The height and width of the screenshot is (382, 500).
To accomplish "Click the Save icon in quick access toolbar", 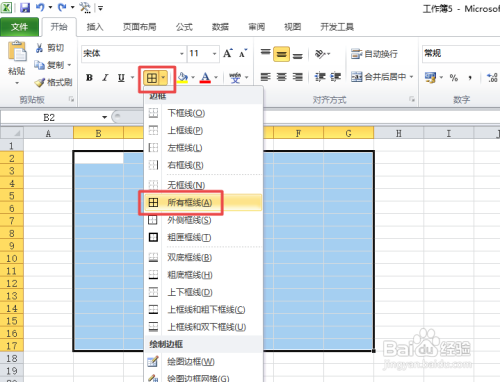I will 25,7.
